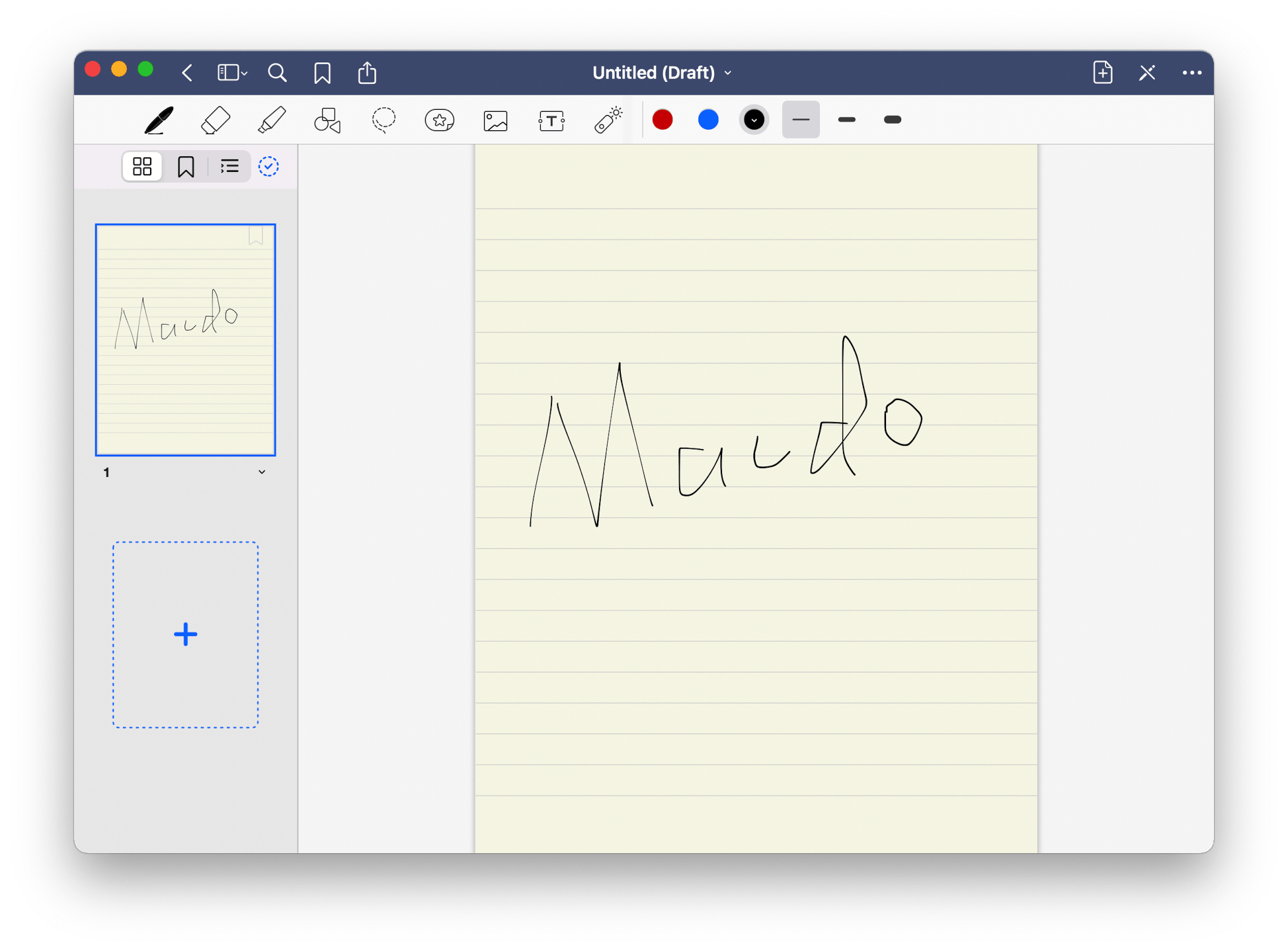Open search in the document
The image size is (1288, 951).
click(x=278, y=73)
